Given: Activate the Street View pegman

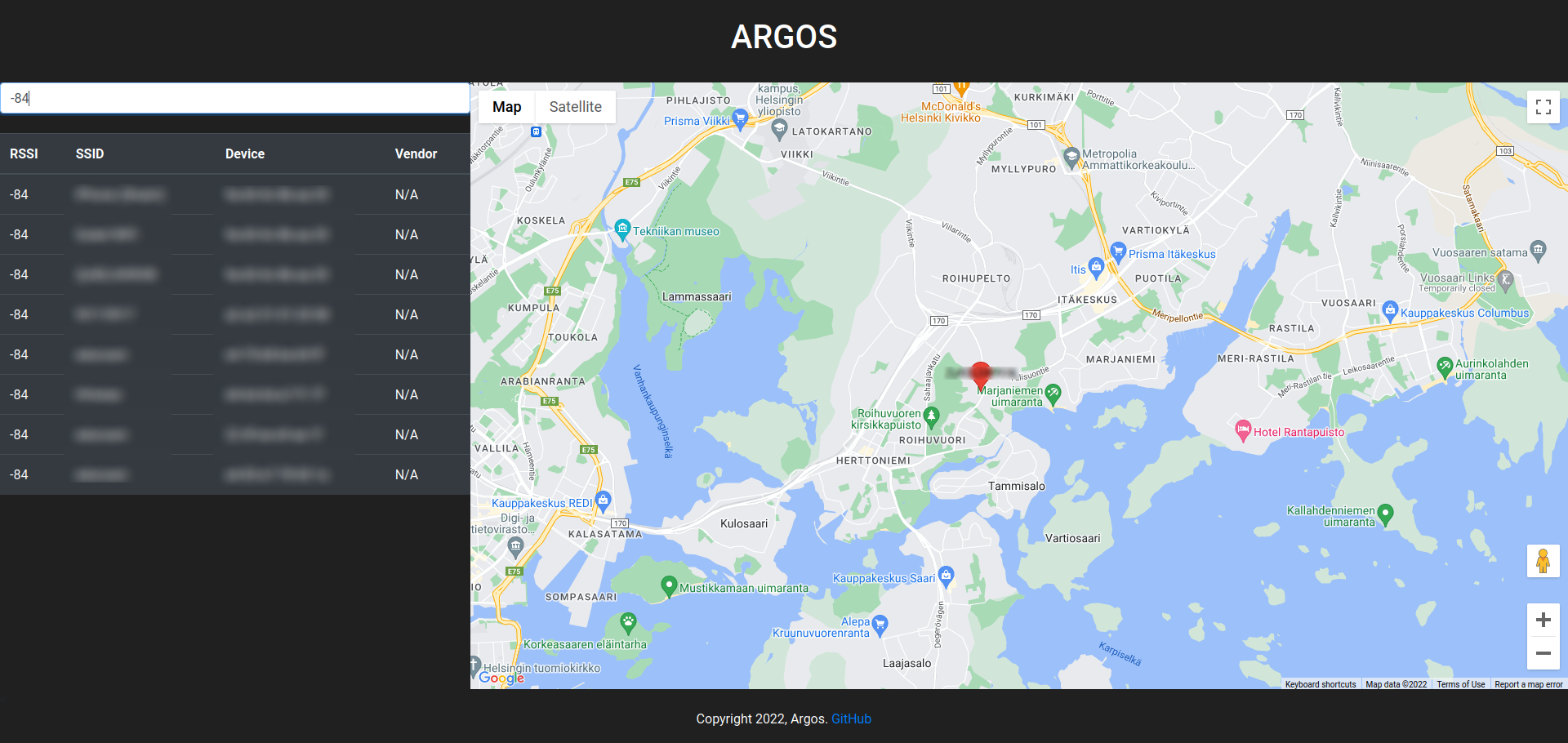Looking at the screenshot, I should pos(1543,561).
